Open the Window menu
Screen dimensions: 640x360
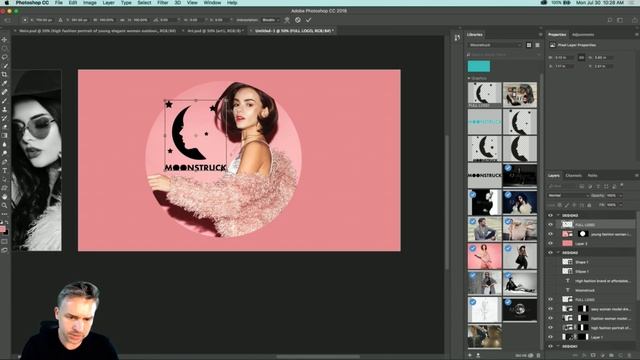click(x=212, y=3)
